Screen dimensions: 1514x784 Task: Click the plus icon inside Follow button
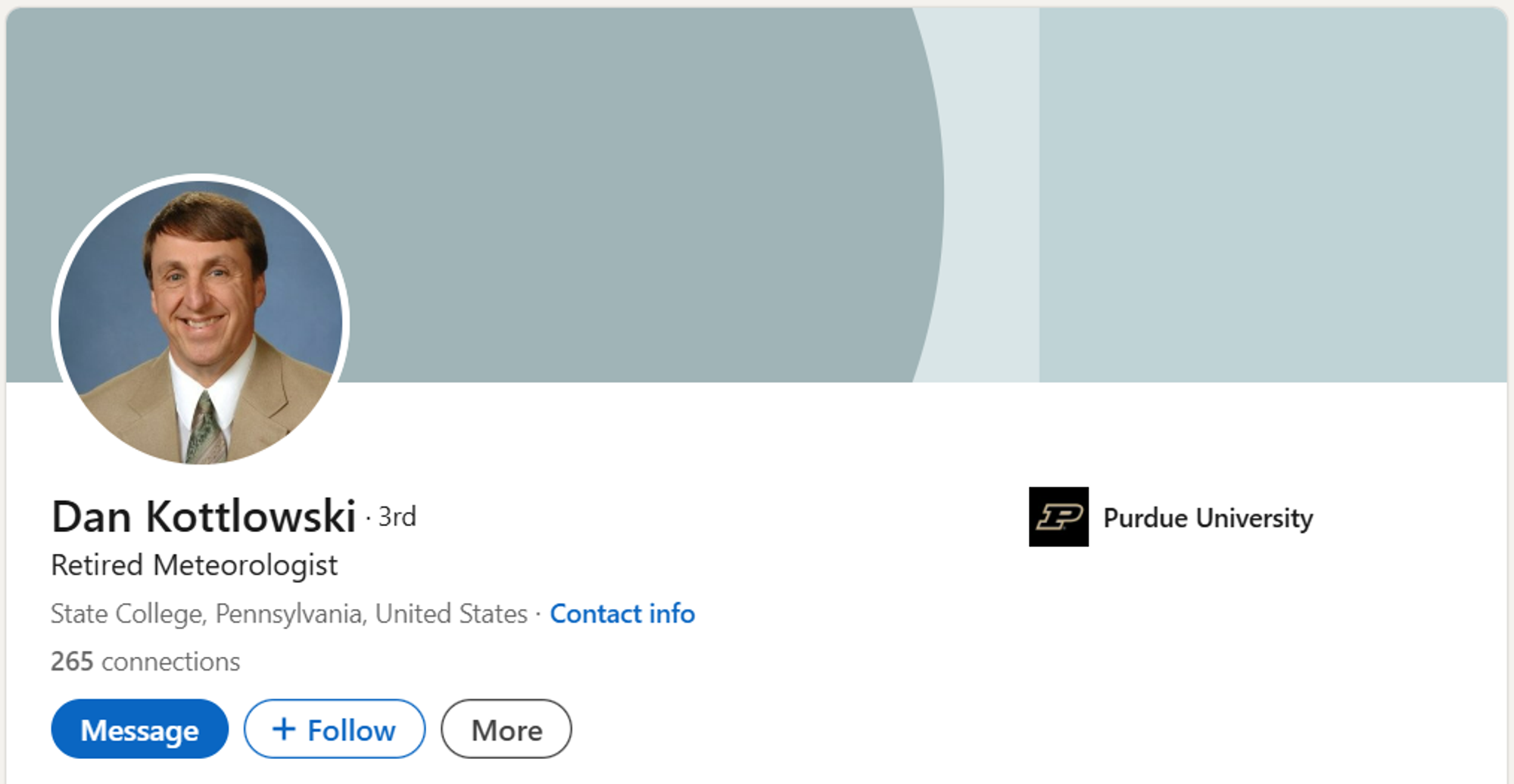coord(284,729)
